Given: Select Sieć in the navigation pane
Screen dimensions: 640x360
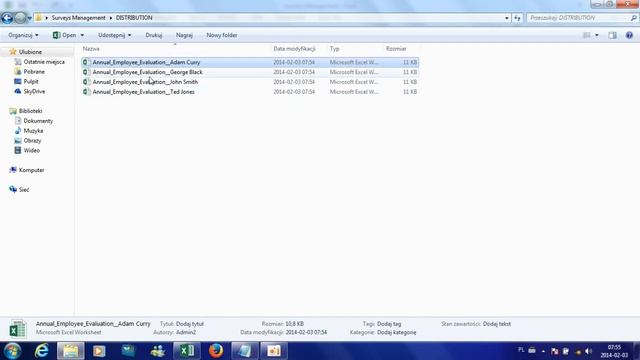Looking at the screenshot, I should coord(24,189).
